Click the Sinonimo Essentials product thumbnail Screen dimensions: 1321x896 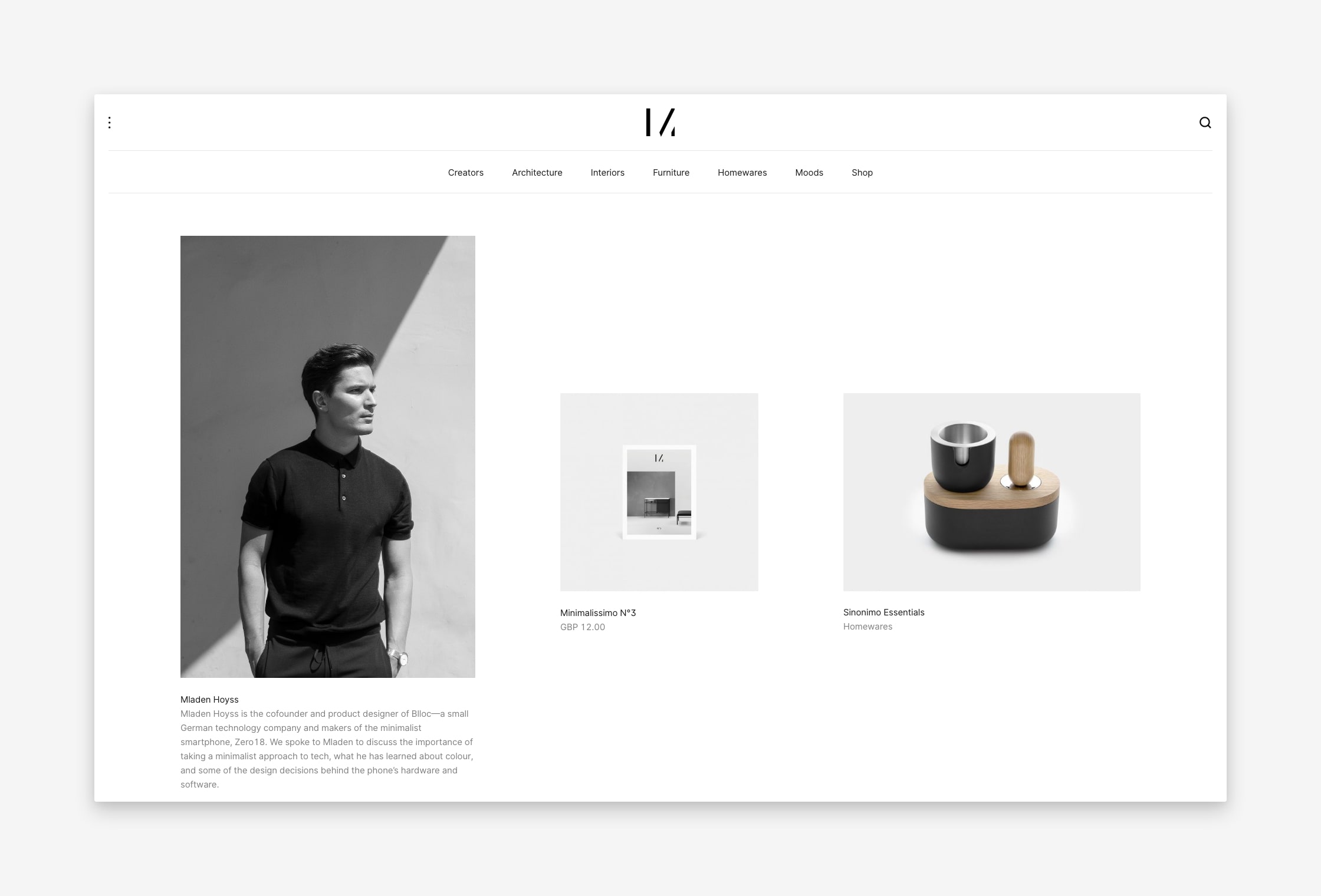coord(992,492)
